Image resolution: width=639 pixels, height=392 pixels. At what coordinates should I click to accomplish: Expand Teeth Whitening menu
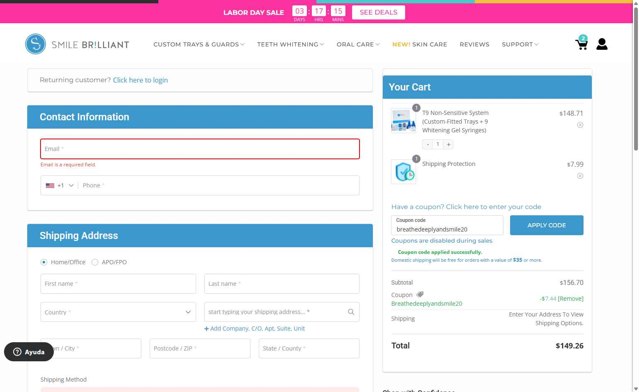coord(290,44)
